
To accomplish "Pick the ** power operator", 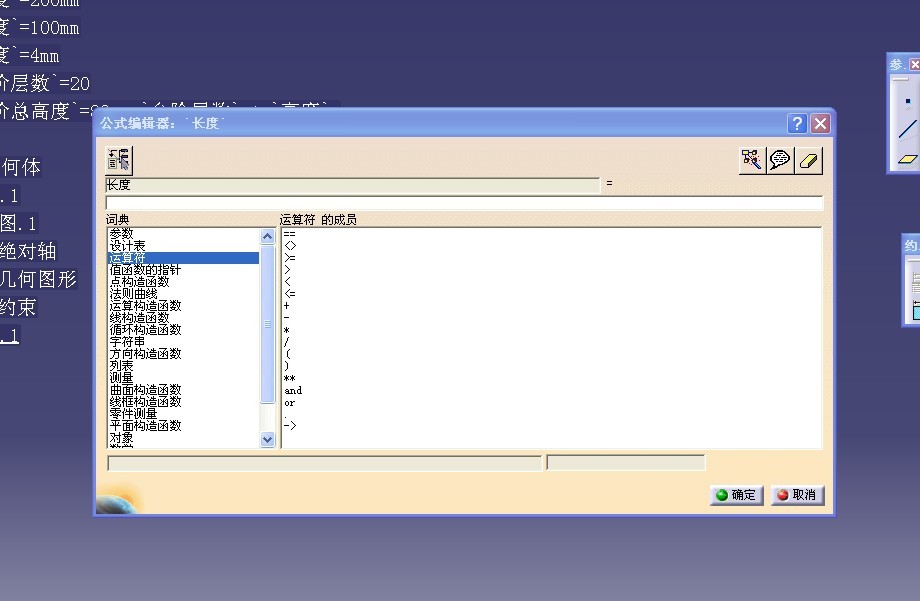I will (x=290, y=379).
